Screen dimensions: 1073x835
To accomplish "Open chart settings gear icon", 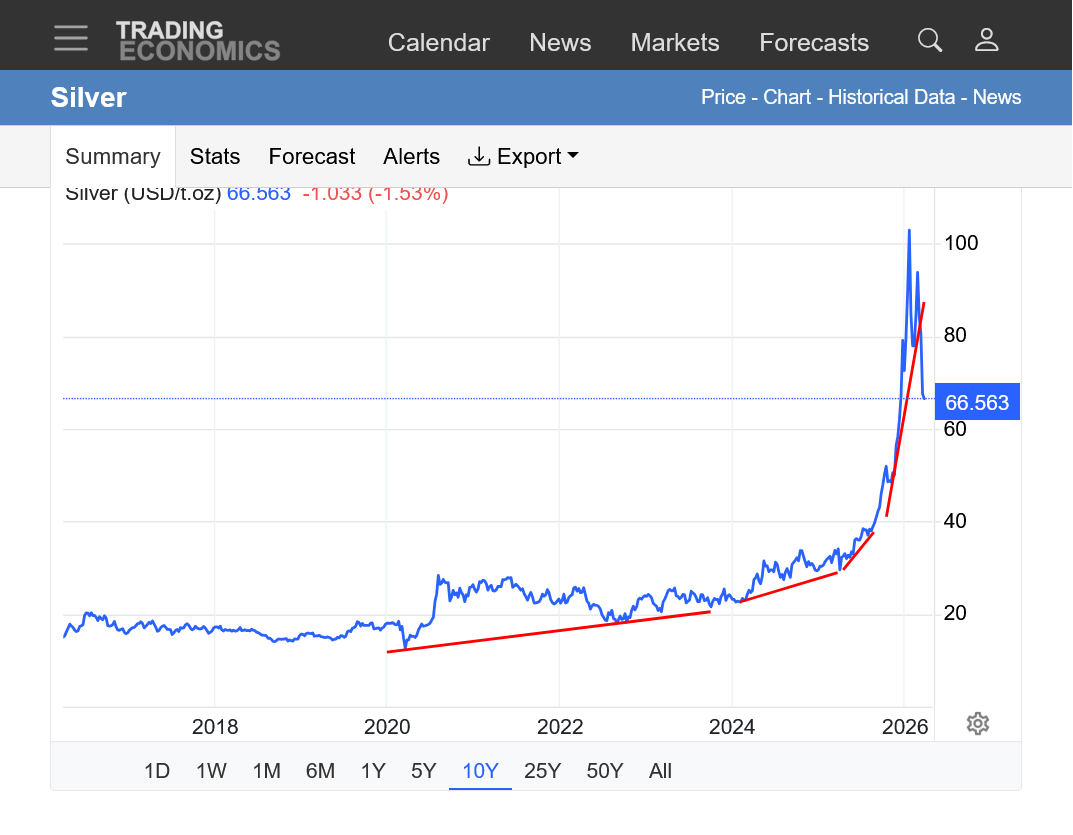I will pos(978,724).
